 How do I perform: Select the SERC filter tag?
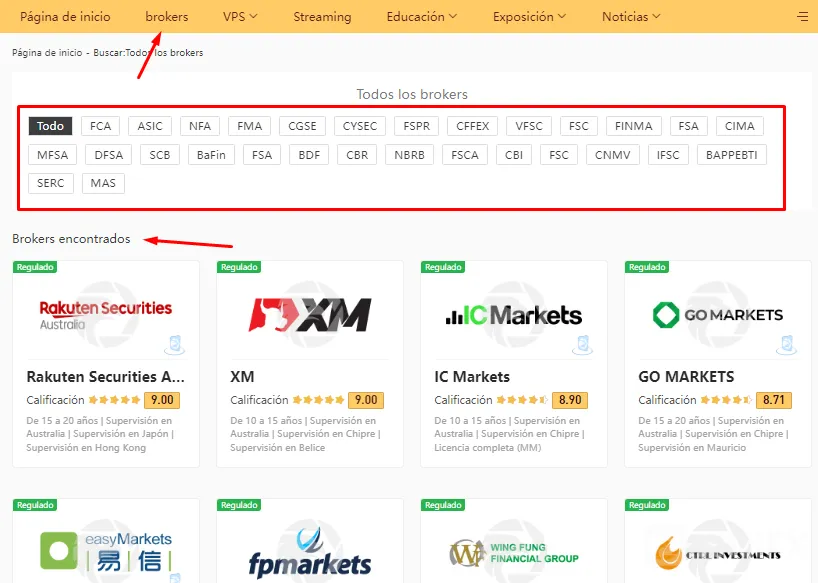(x=51, y=184)
